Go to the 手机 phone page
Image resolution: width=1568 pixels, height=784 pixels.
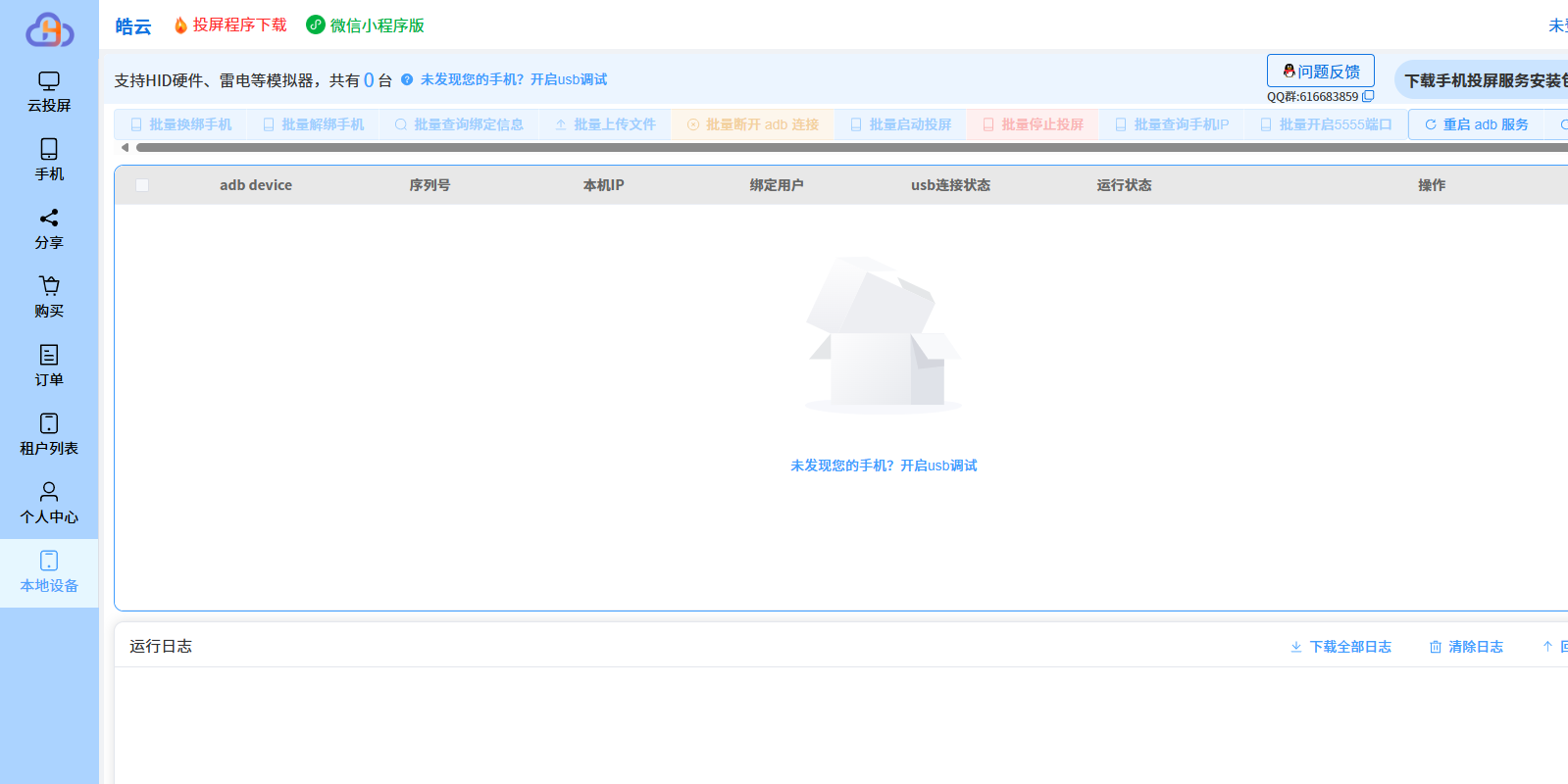(49, 161)
